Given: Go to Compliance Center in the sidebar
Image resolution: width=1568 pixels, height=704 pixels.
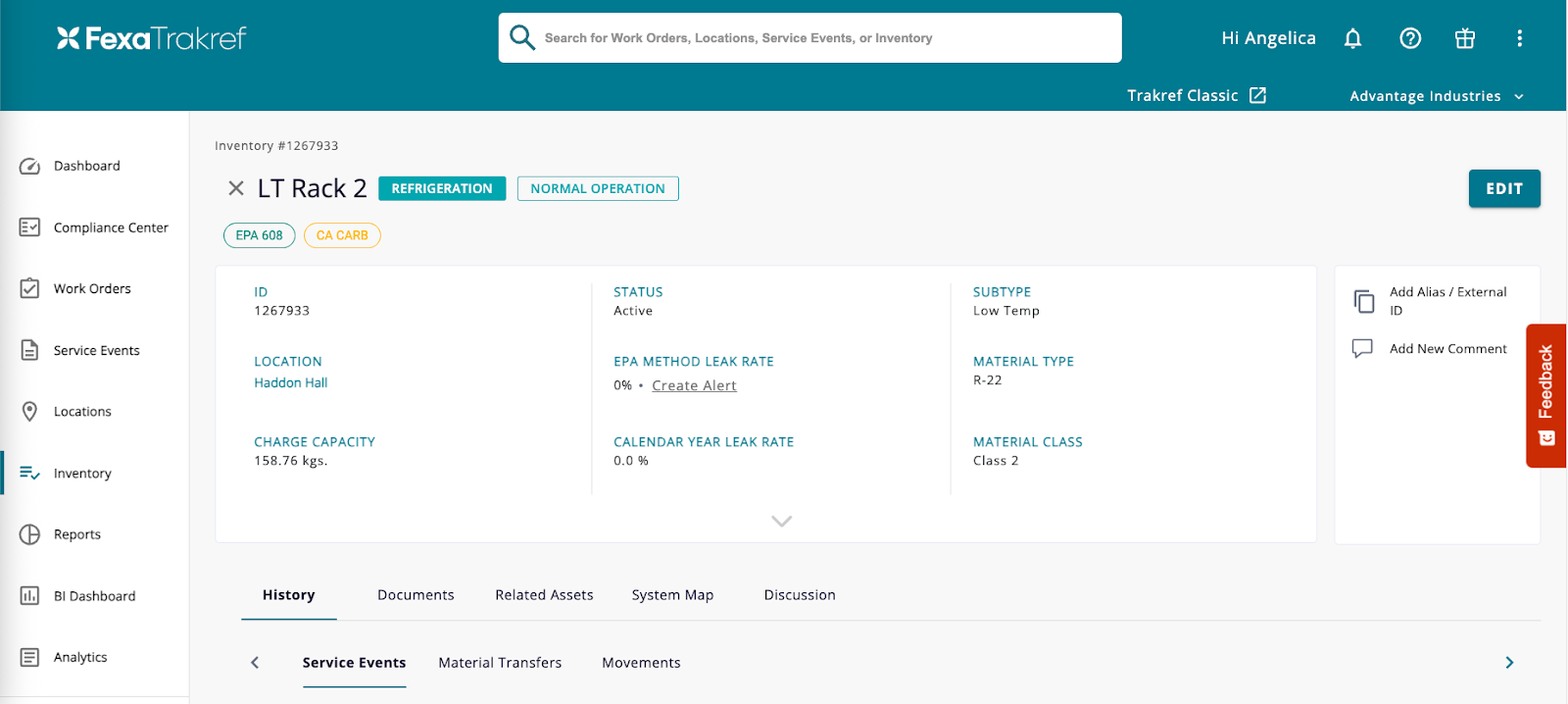Looking at the screenshot, I should (x=111, y=227).
